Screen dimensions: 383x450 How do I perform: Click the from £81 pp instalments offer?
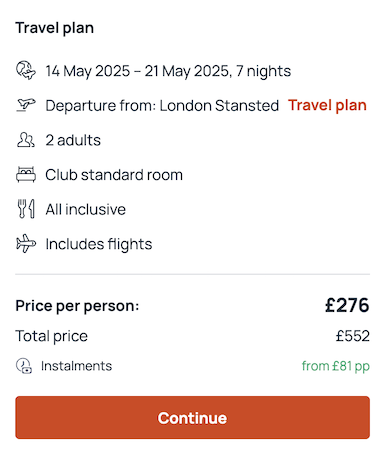tap(336, 366)
